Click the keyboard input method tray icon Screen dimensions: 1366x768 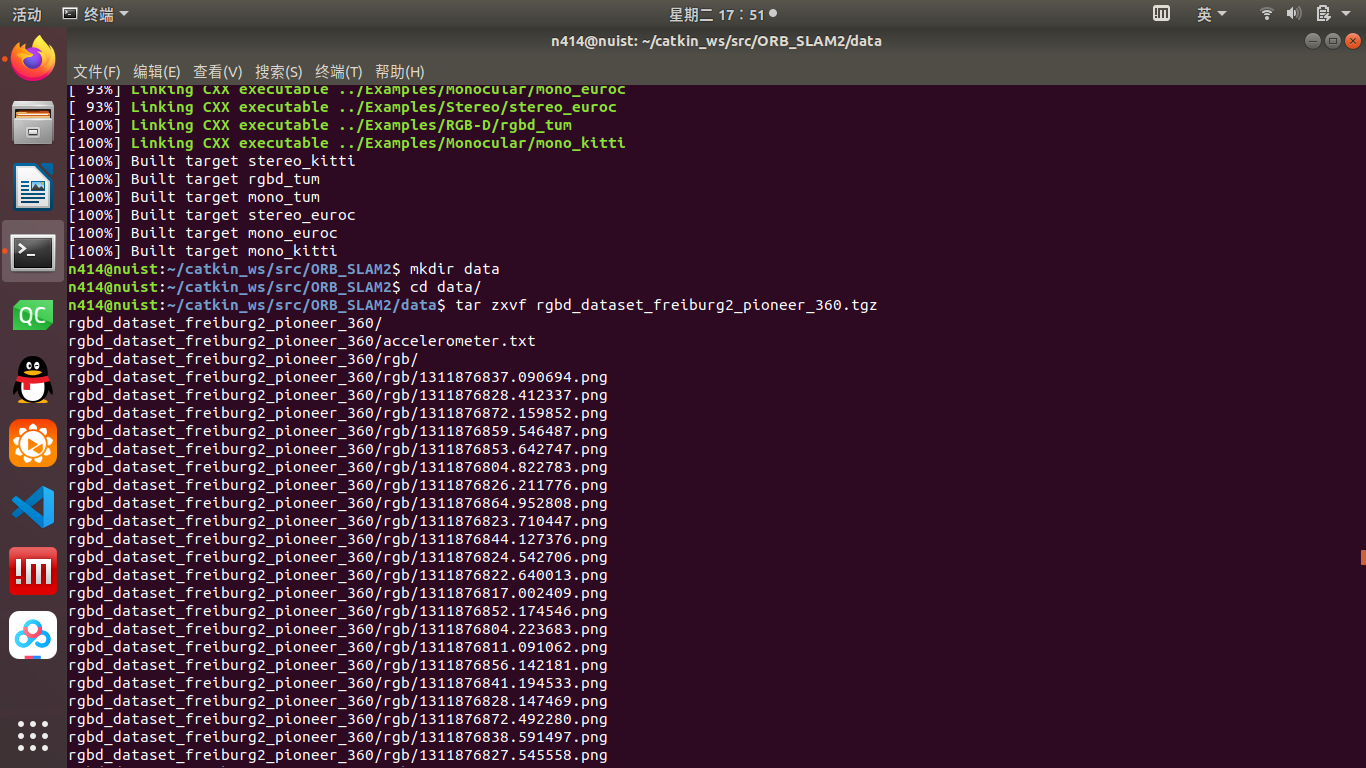pos(1161,14)
